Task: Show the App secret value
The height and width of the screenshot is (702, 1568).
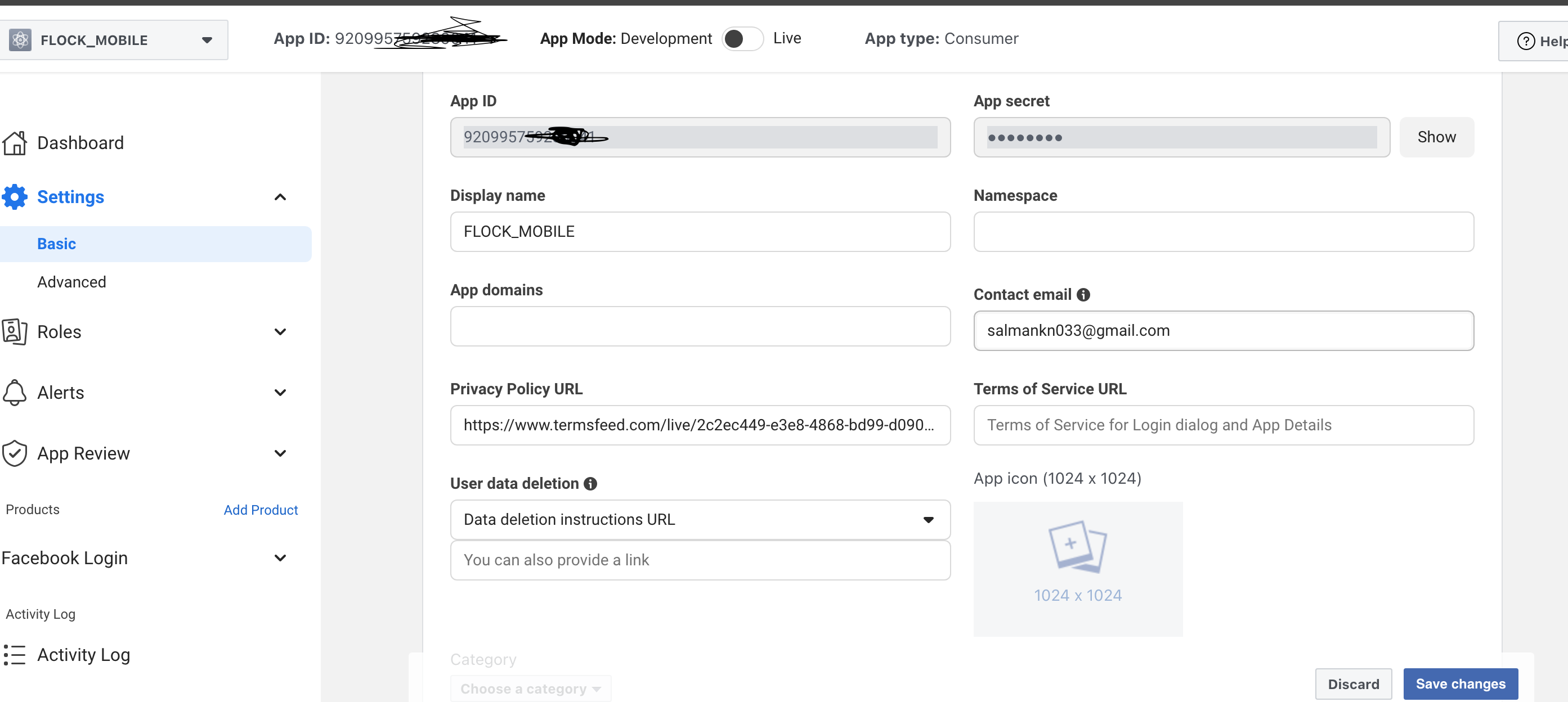Action: 1436,137
